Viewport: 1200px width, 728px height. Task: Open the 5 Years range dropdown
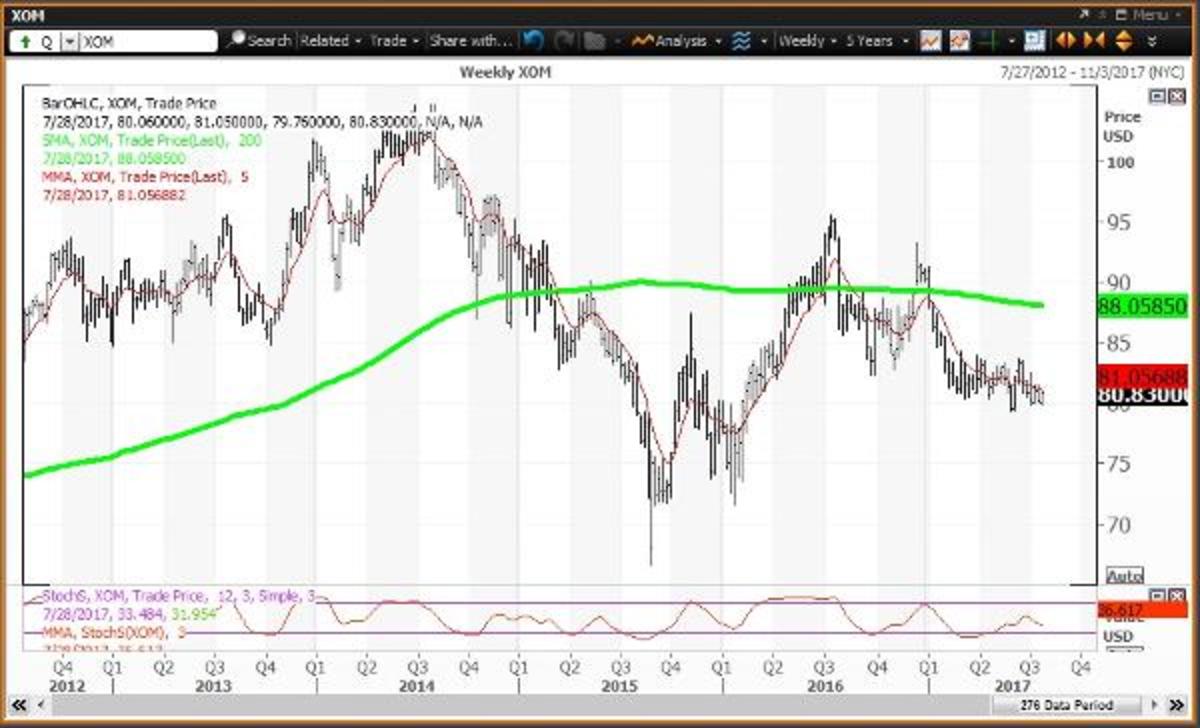877,41
